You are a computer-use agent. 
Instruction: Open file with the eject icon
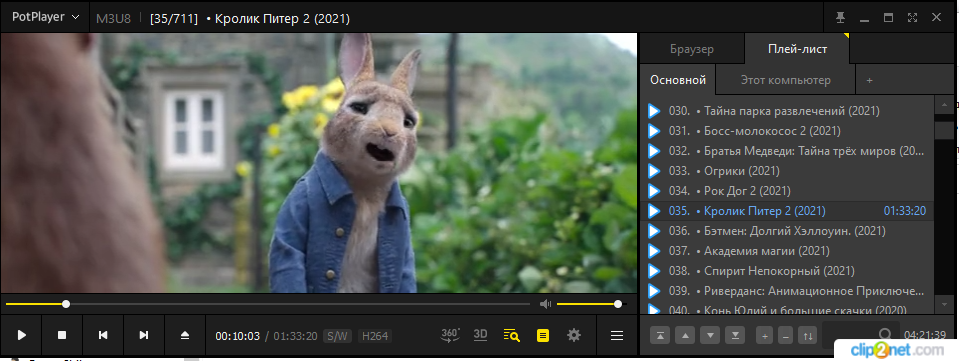pyautogui.click(x=185, y=335)
